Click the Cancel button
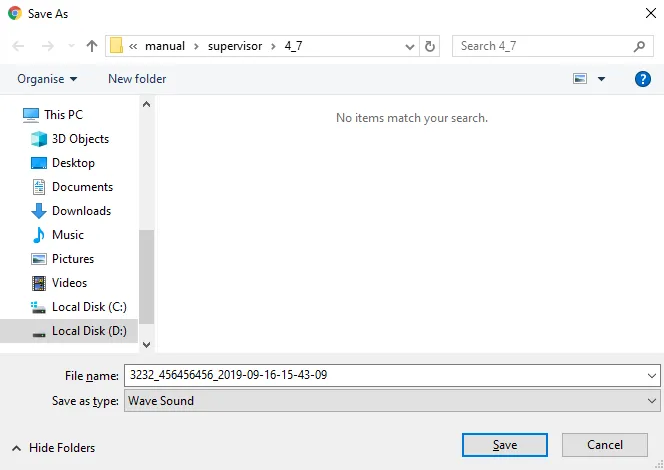The height and width of the screenshot is (470, 664). coord(605,445)
